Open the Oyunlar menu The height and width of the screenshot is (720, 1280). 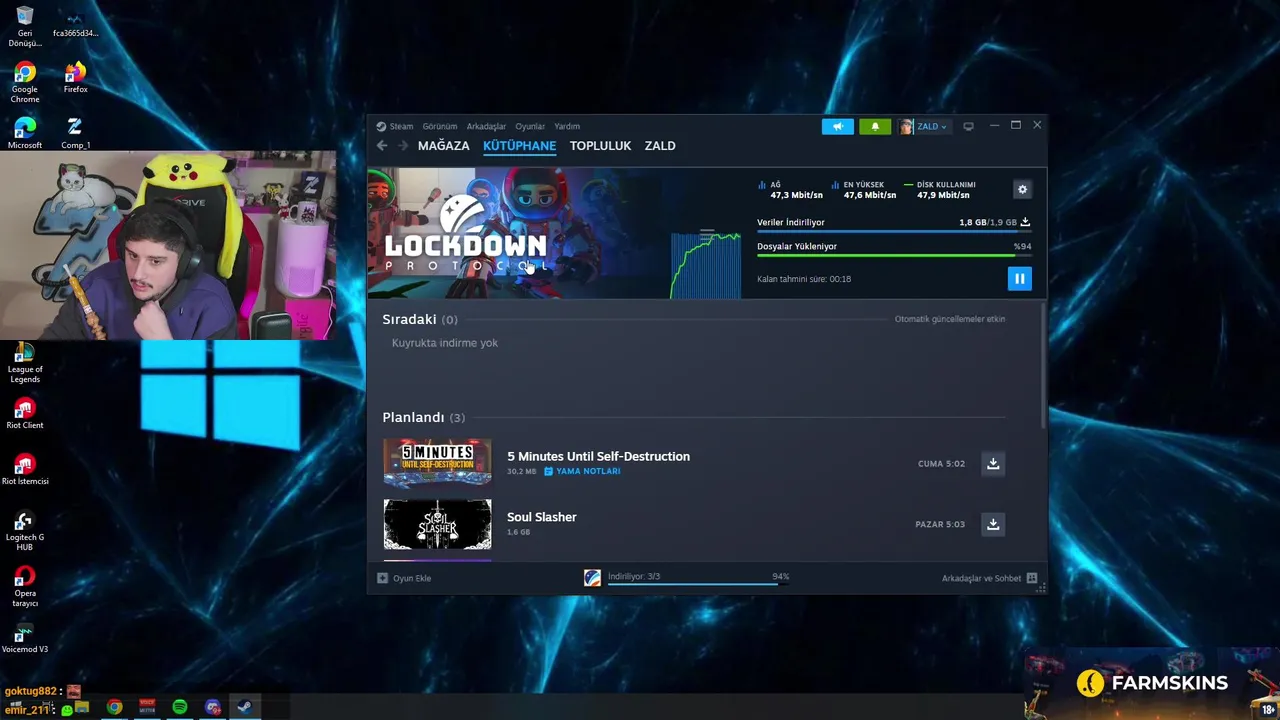[x=530, y=126]
